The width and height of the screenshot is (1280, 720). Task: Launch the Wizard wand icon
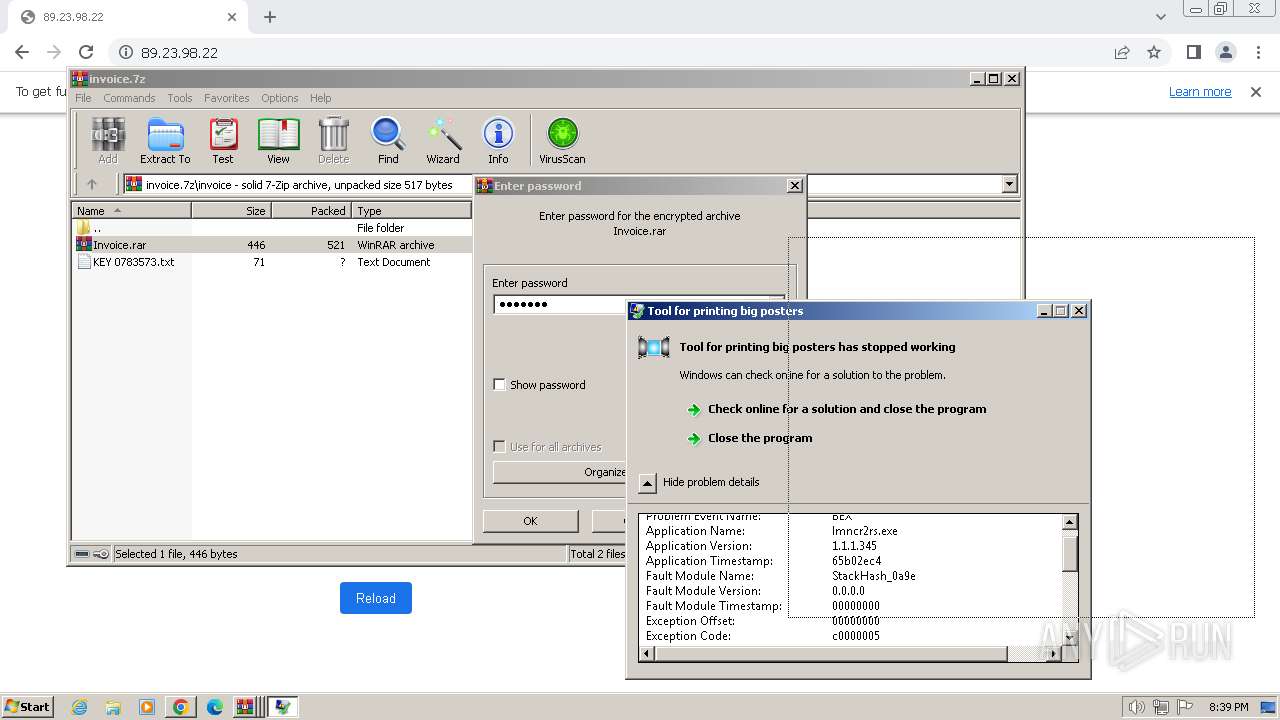click(443, 140)
